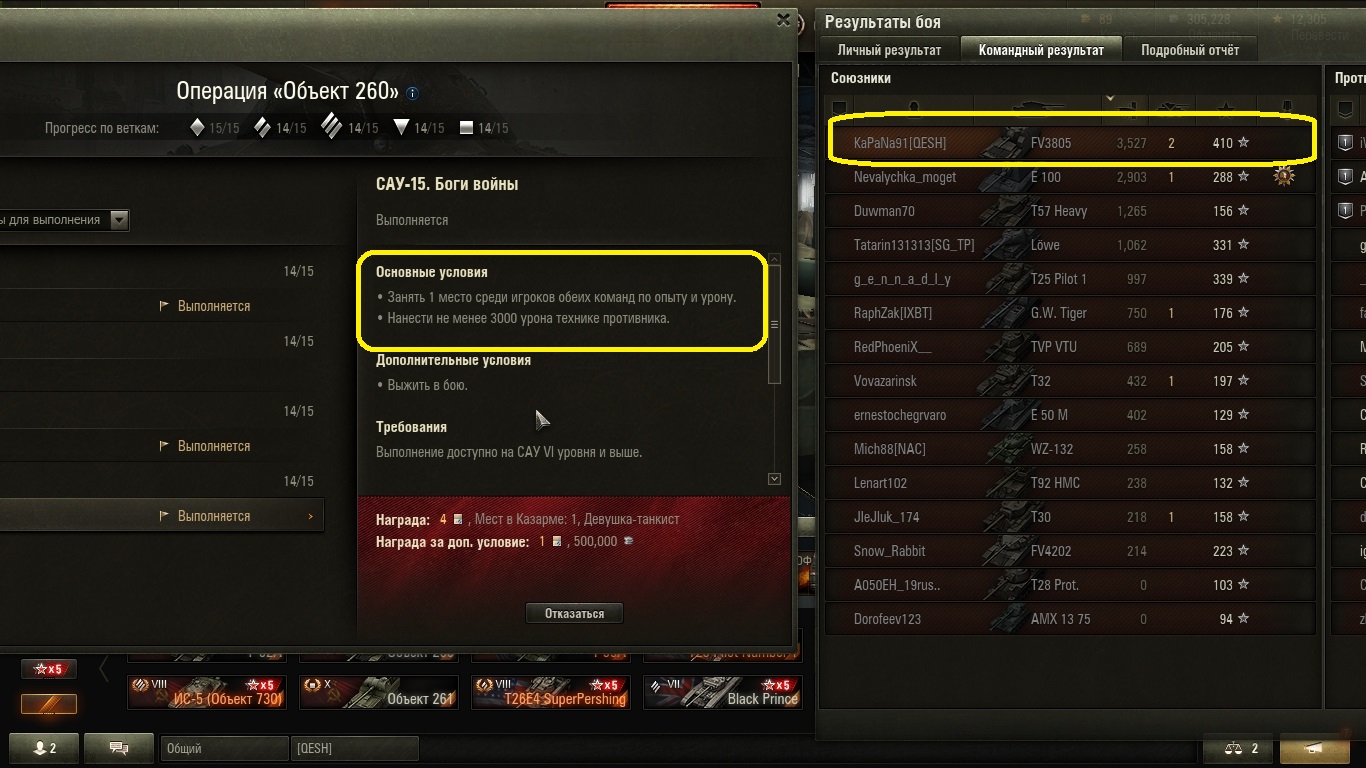Select the tank destroyer branch triangle icon

coord(402,128)
